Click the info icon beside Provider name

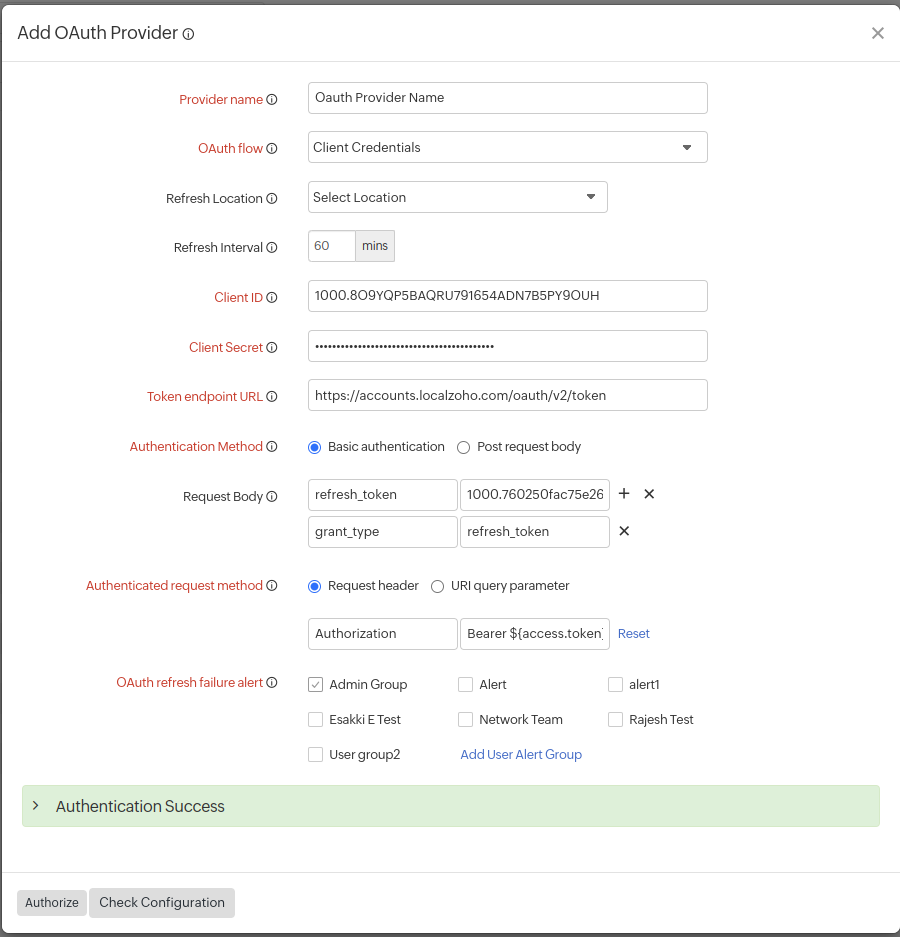click(x=272, y=99)
